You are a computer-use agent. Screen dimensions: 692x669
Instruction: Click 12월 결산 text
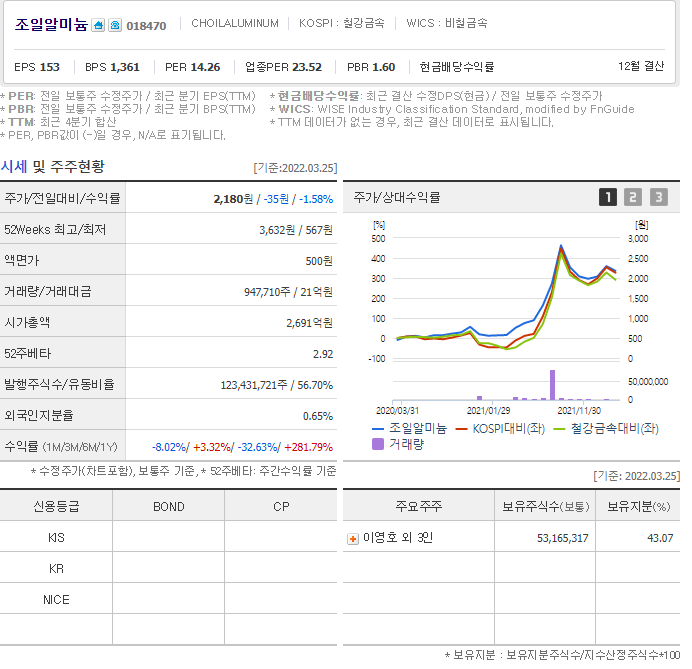tap(641, 66)
